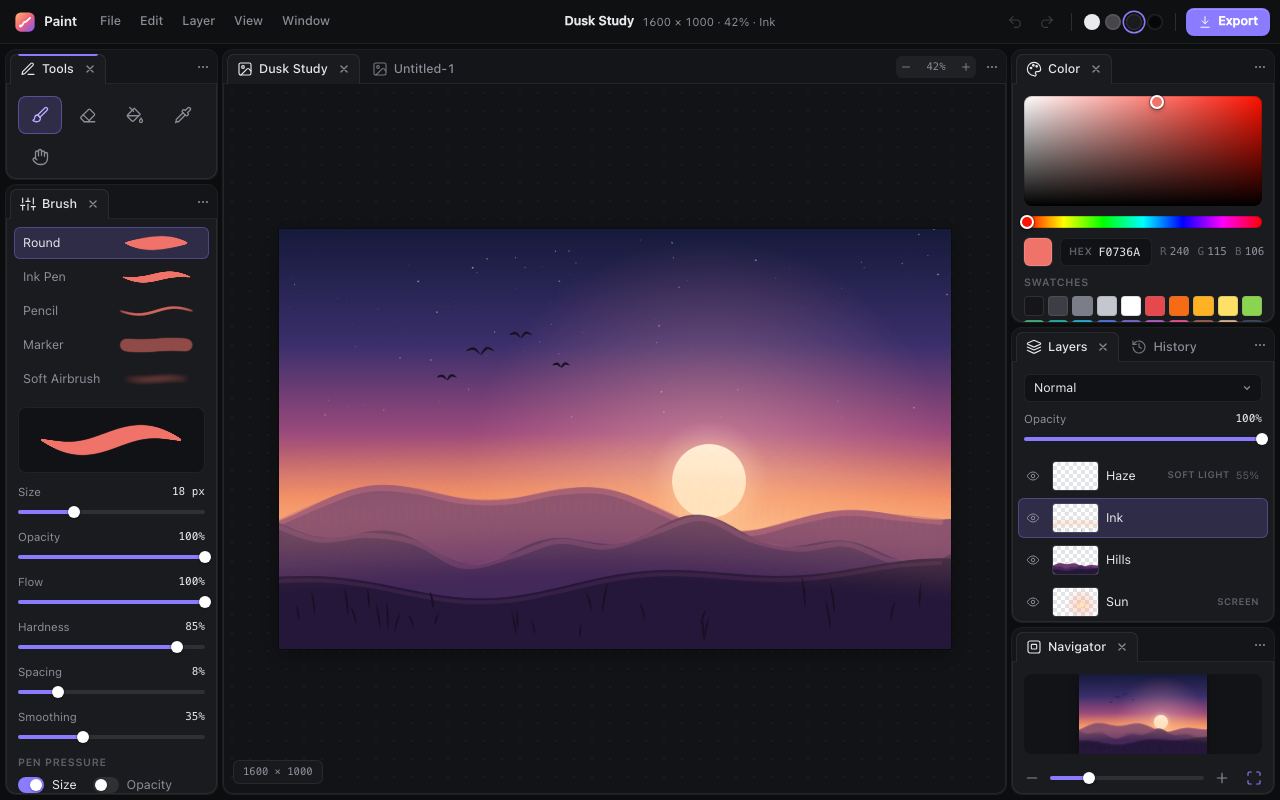
Task: Close the Dusk Study document tab
Action: tap(344, 69)
